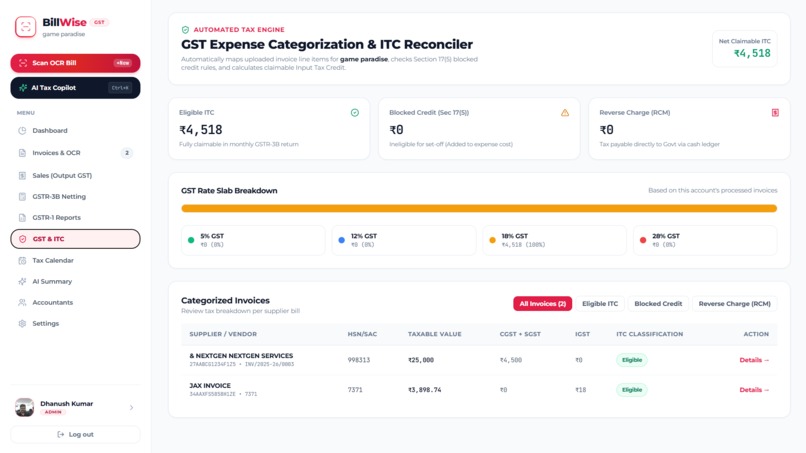
Task: Open the AI Summary page
Action: pos(75,281)
